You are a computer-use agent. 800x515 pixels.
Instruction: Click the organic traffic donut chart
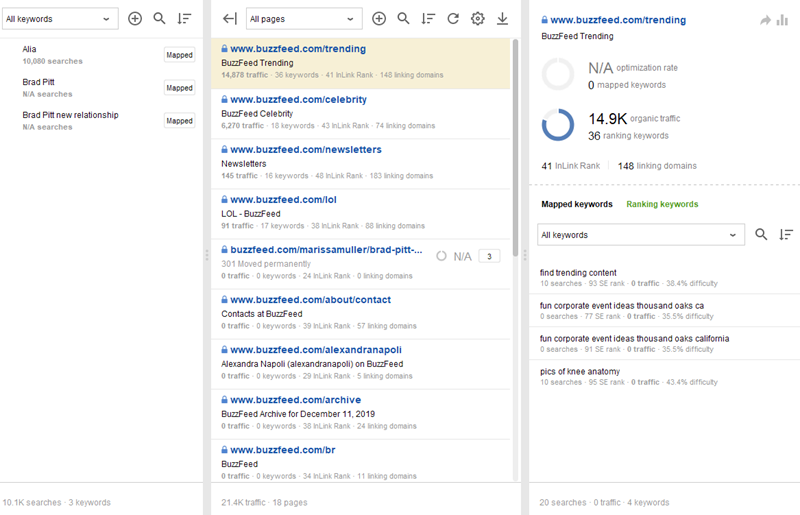[x=557, y=124]
